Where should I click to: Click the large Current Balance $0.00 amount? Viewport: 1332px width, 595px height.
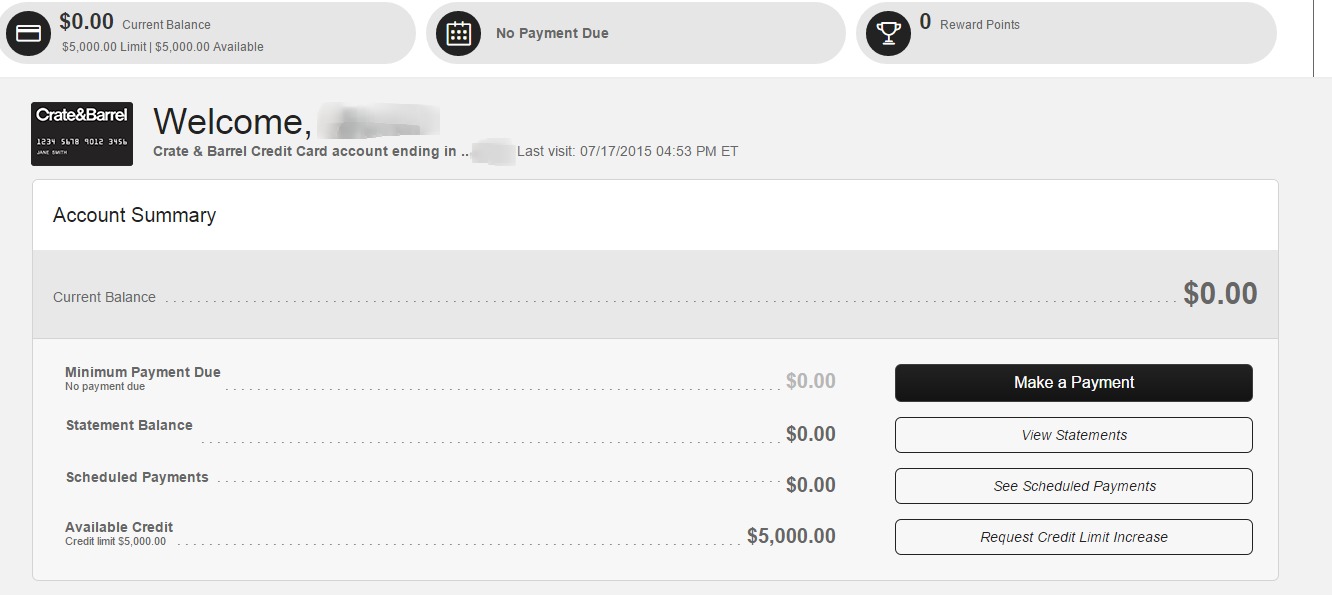[1220, 293]
